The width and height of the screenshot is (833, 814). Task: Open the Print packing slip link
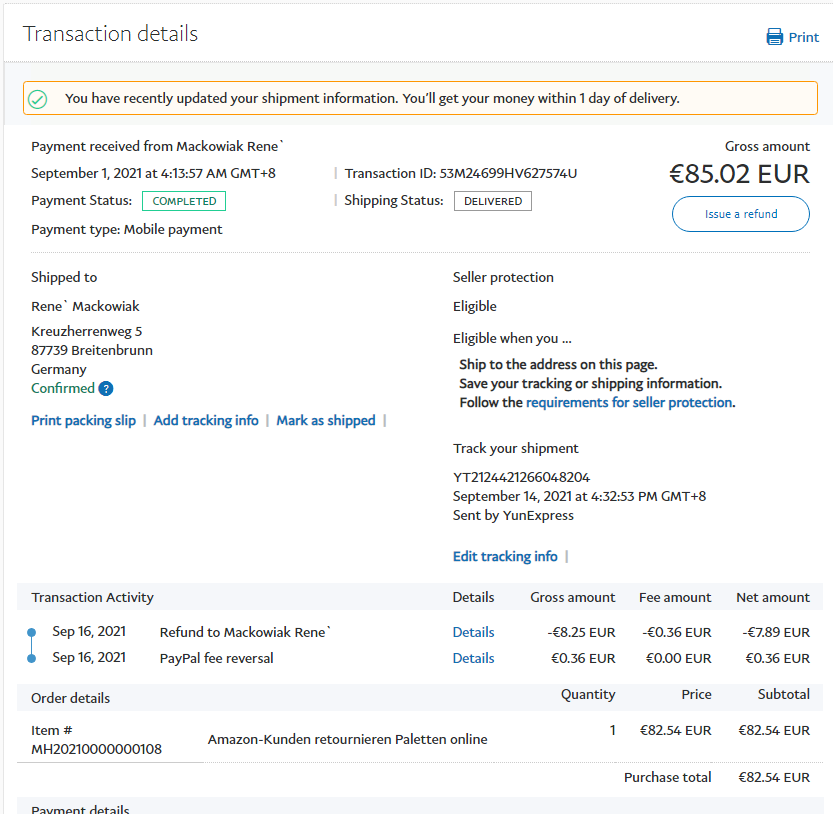tap(84, 421)
